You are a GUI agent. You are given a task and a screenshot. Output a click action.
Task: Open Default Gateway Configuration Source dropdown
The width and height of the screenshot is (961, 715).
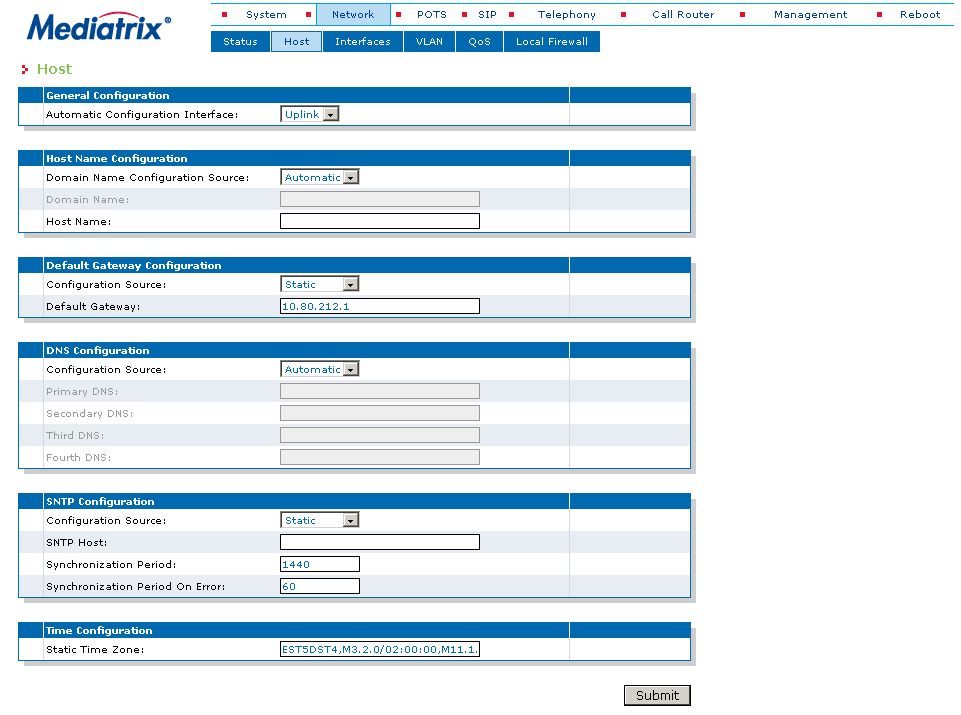click(319, 284)
